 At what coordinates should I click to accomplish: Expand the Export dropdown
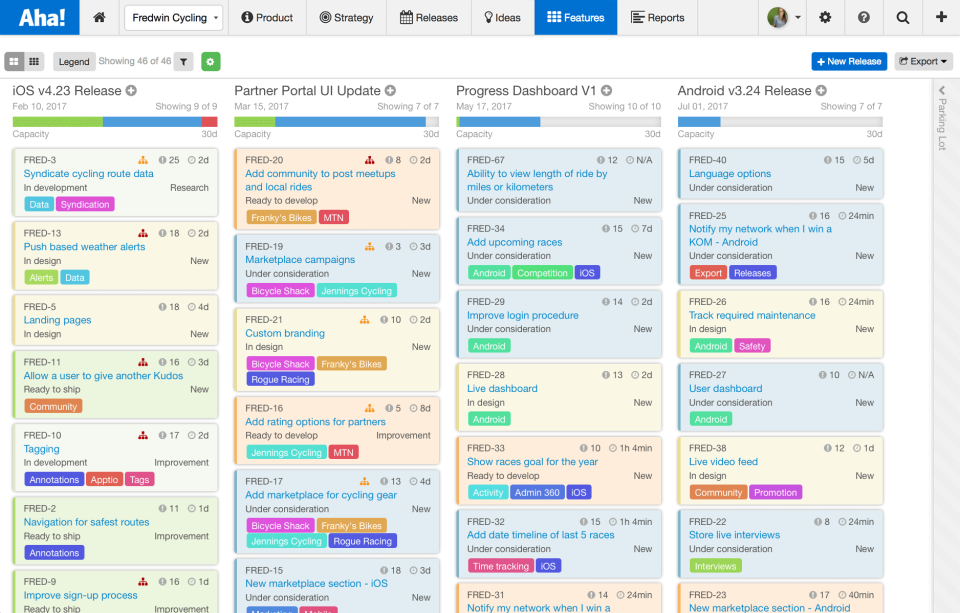coord(923,62)
